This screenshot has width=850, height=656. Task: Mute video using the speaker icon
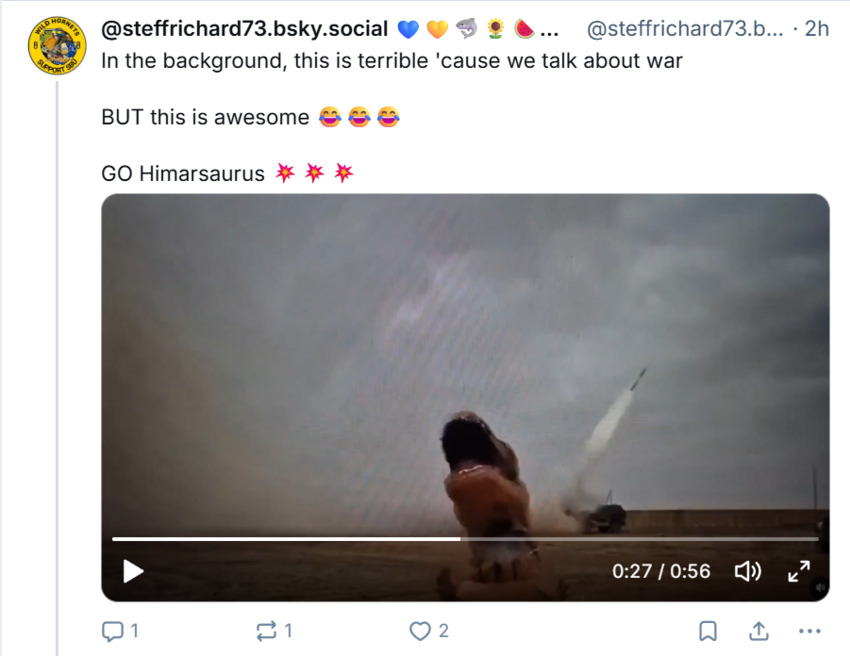click(747, 571)
